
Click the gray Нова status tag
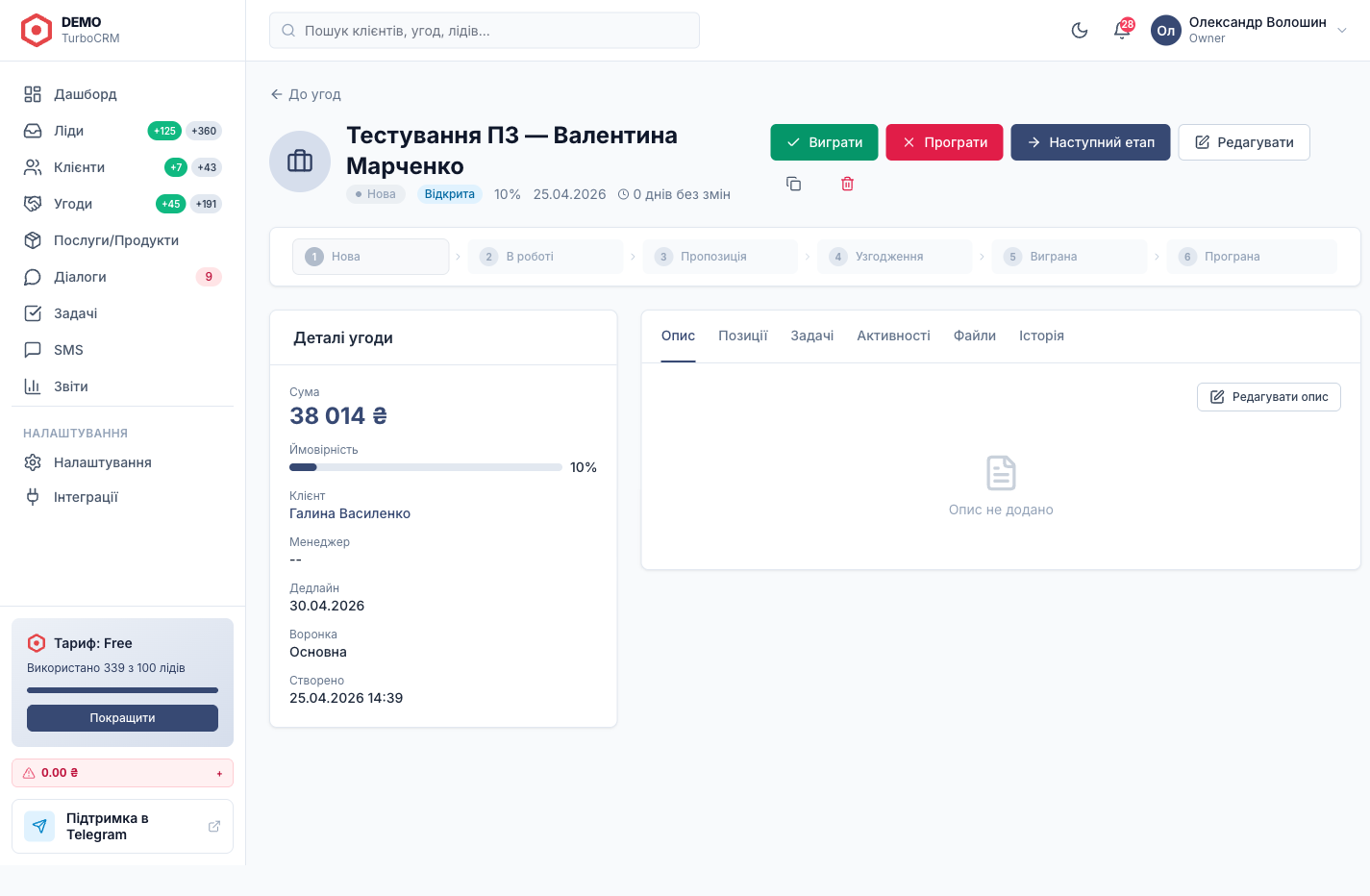pos(376,194)
